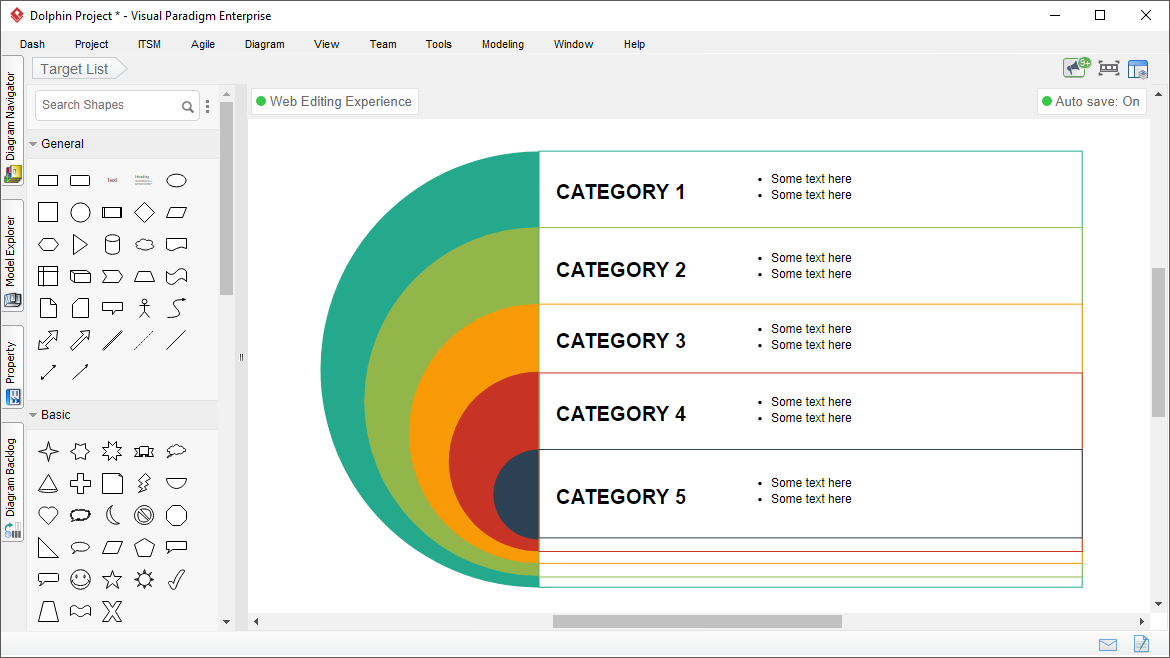Select the crescent moon shape

(x=112, y=515)
